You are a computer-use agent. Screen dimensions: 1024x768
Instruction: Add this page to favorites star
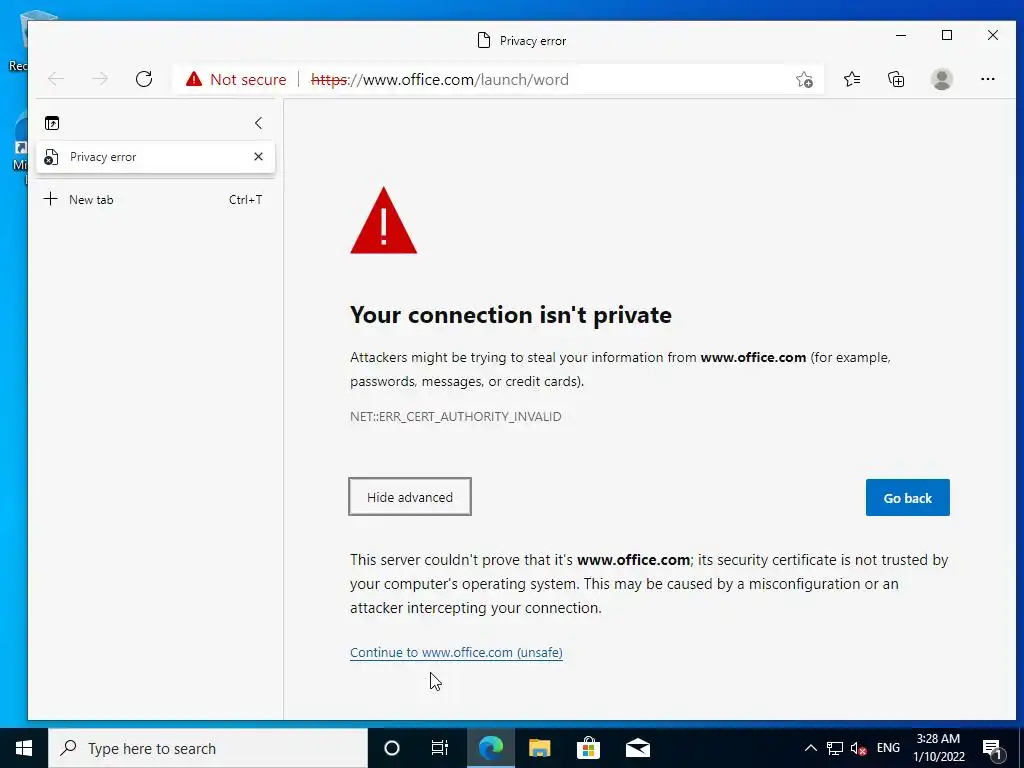click(x=804, y=80)
